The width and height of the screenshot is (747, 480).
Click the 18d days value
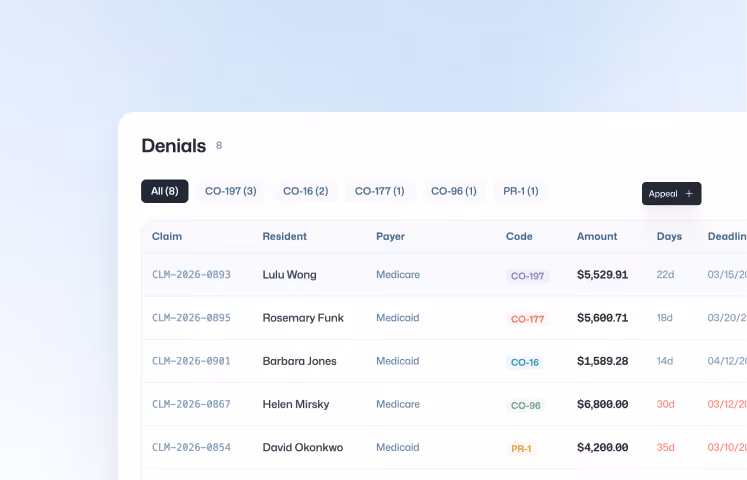664,318
